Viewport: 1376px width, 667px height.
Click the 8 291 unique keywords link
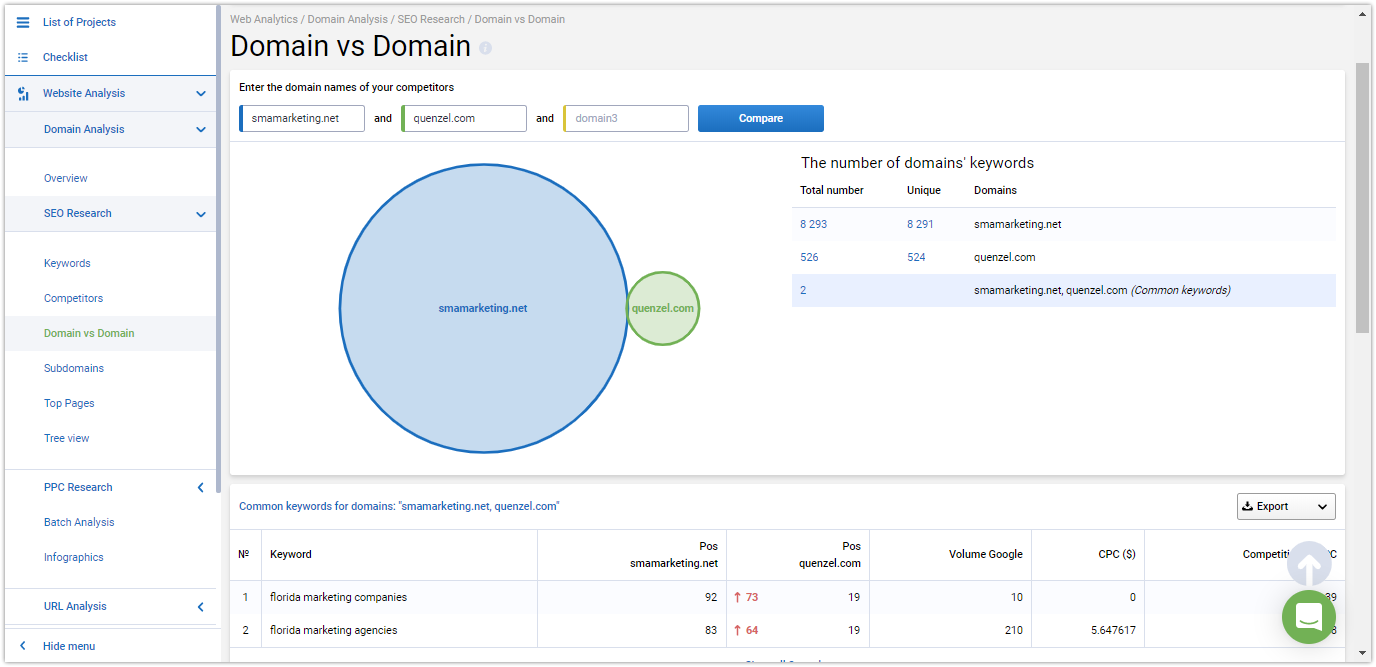tap(920, 224)
